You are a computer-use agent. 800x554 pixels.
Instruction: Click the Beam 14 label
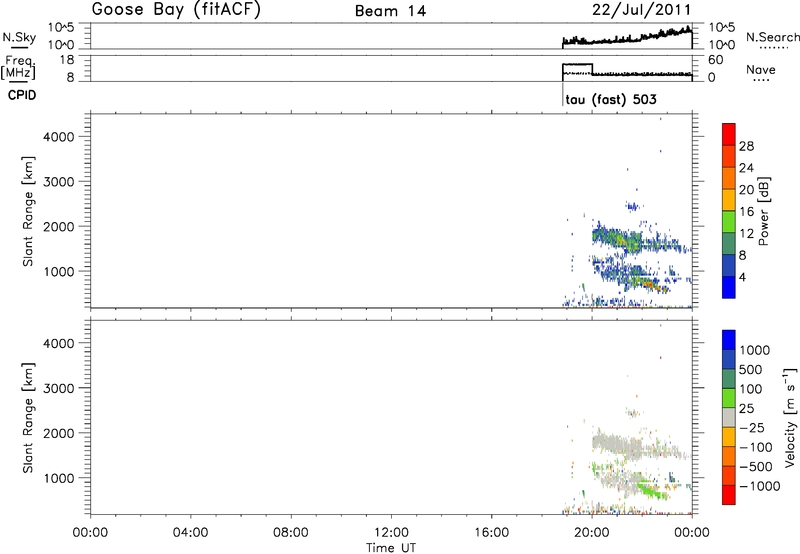click(390, 11)
